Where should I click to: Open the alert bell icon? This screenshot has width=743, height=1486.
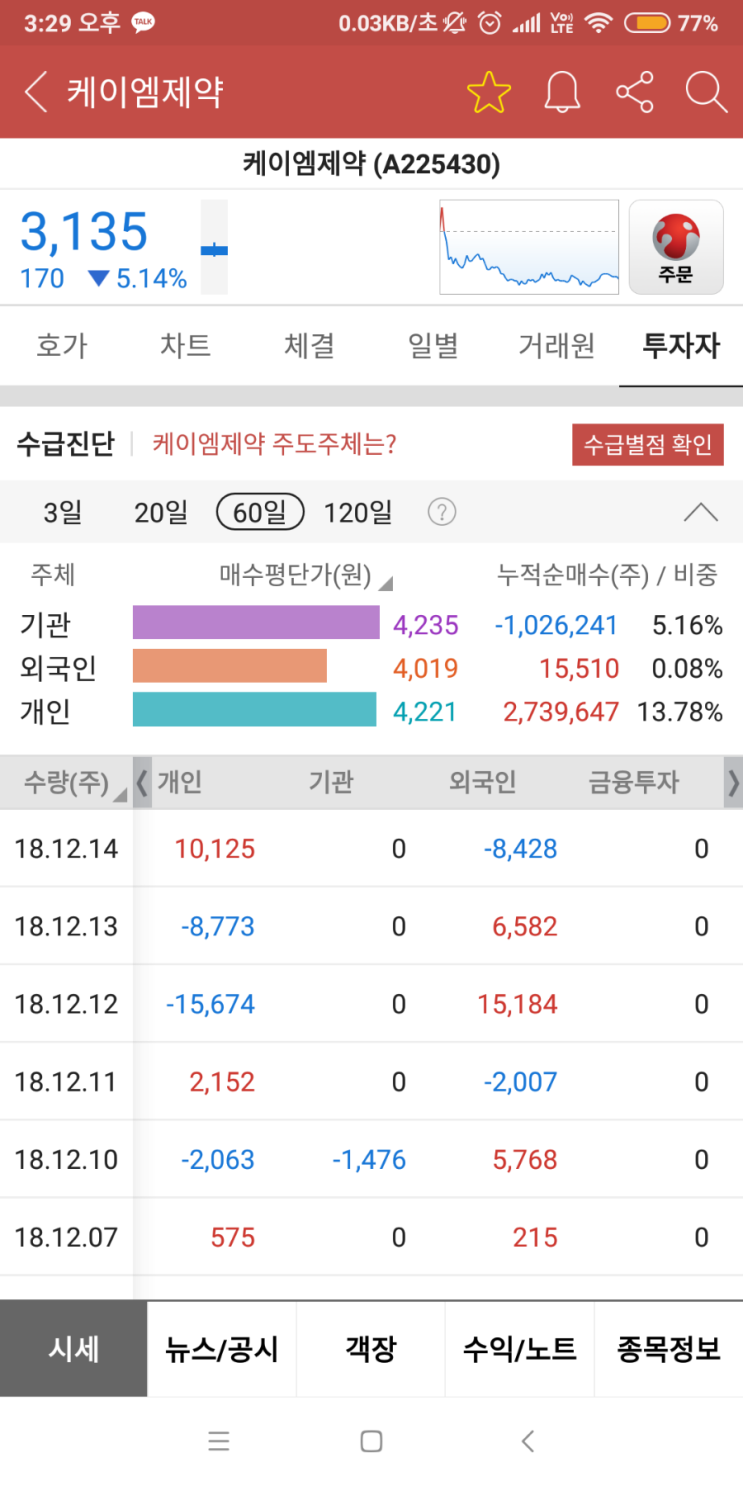(x=562, y=92)
